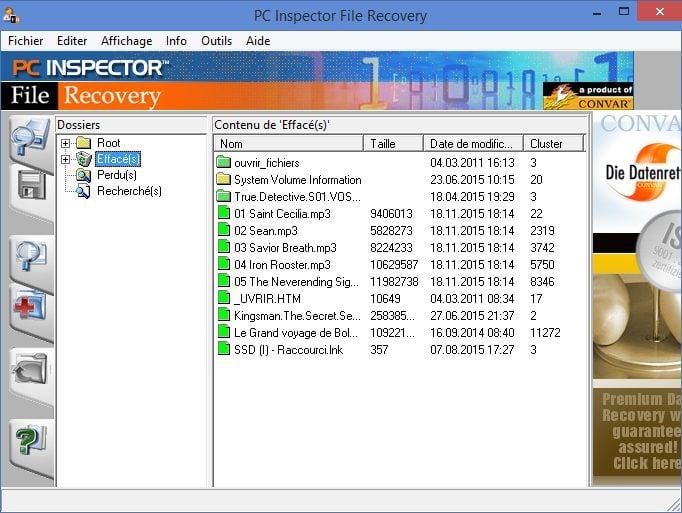Sort by the Taille column header
The image size is (682, 513).
point(393,144)
